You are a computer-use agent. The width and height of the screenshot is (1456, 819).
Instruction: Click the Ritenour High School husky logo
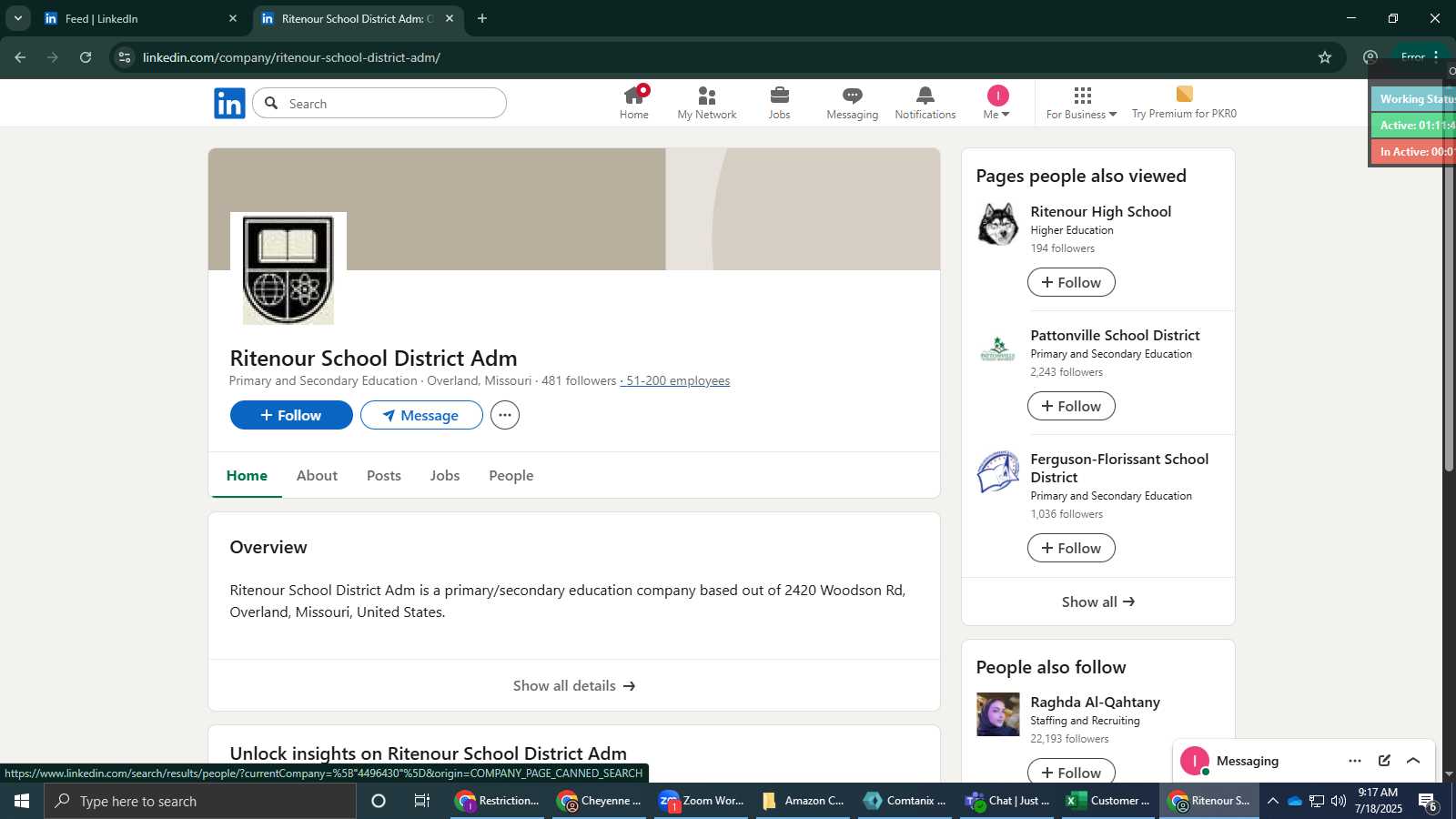pyautogui.click(x=998, y=224)
